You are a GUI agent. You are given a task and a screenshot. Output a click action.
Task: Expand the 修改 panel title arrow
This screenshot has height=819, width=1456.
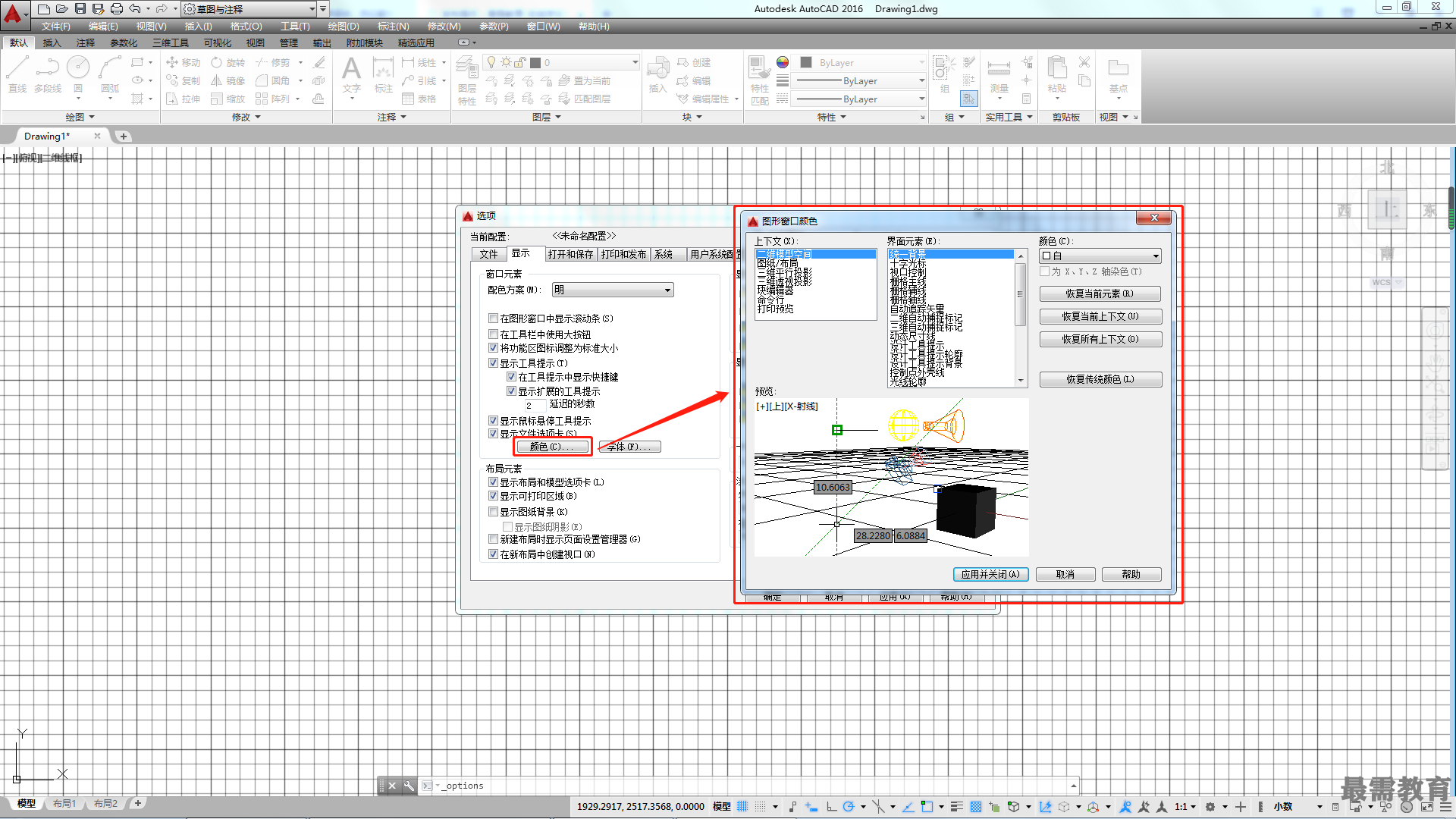click(x=257, y=117)
